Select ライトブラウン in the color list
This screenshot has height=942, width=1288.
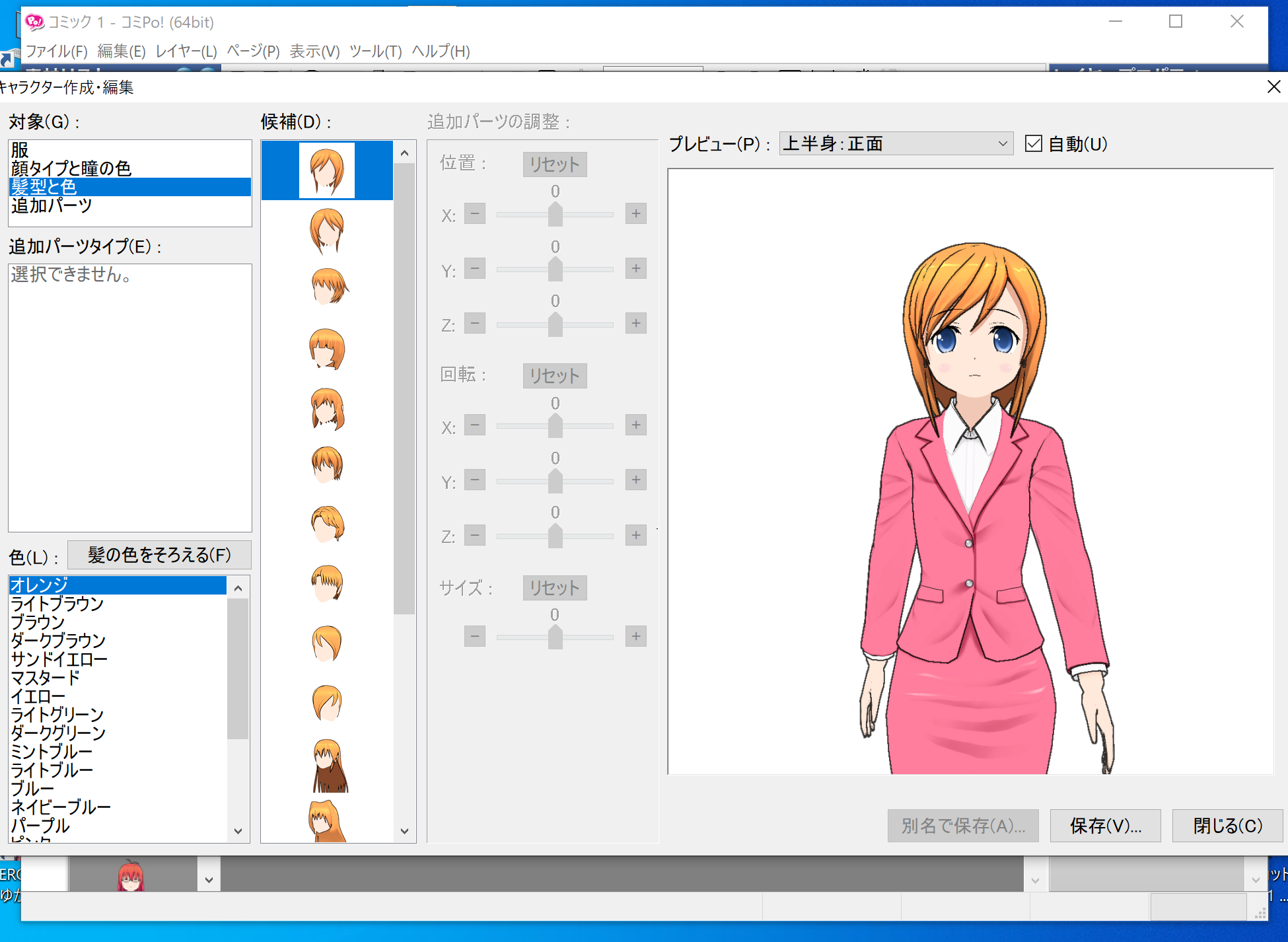[x=57, y=604]
